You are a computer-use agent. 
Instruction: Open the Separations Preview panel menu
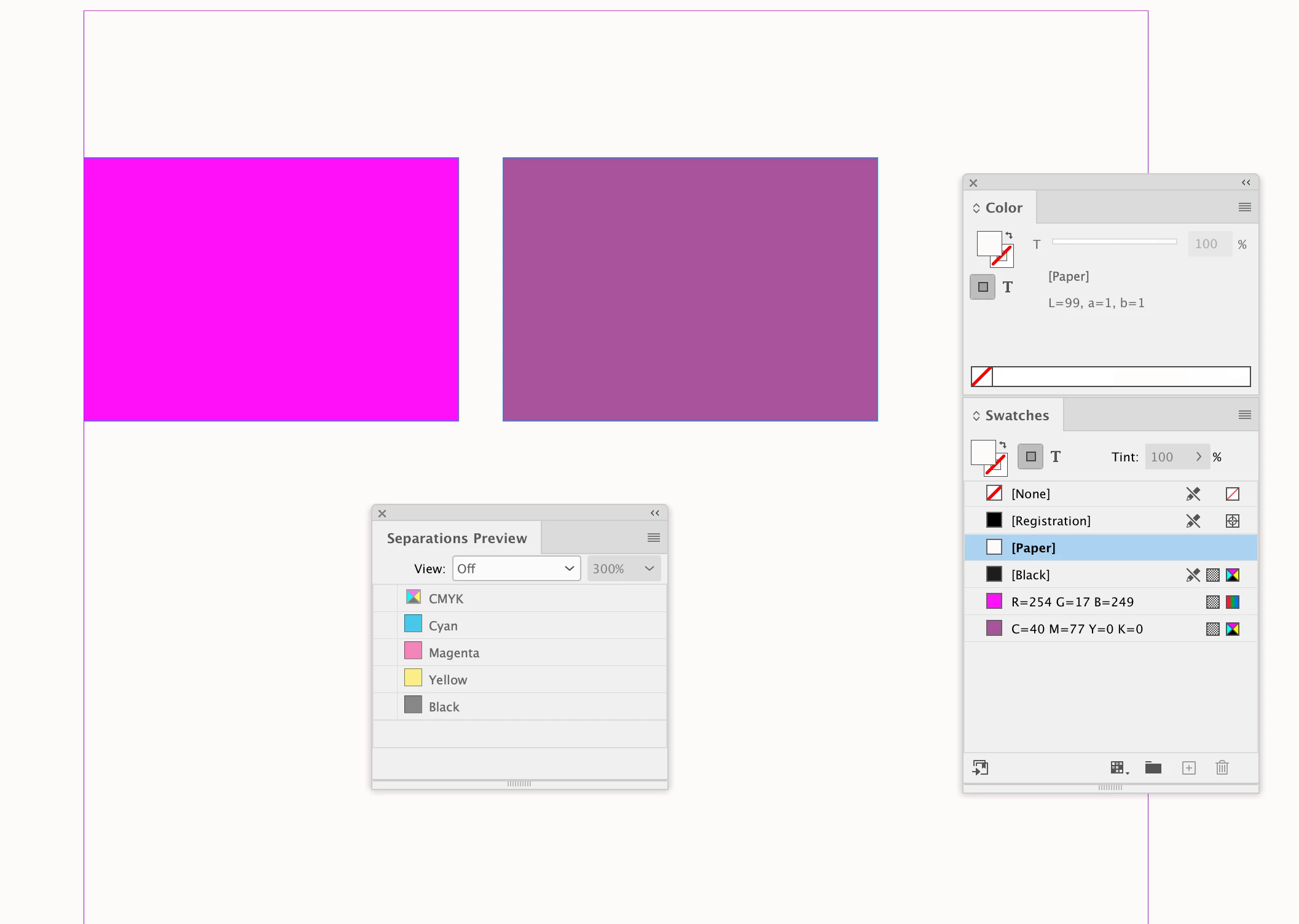(653, 538)
